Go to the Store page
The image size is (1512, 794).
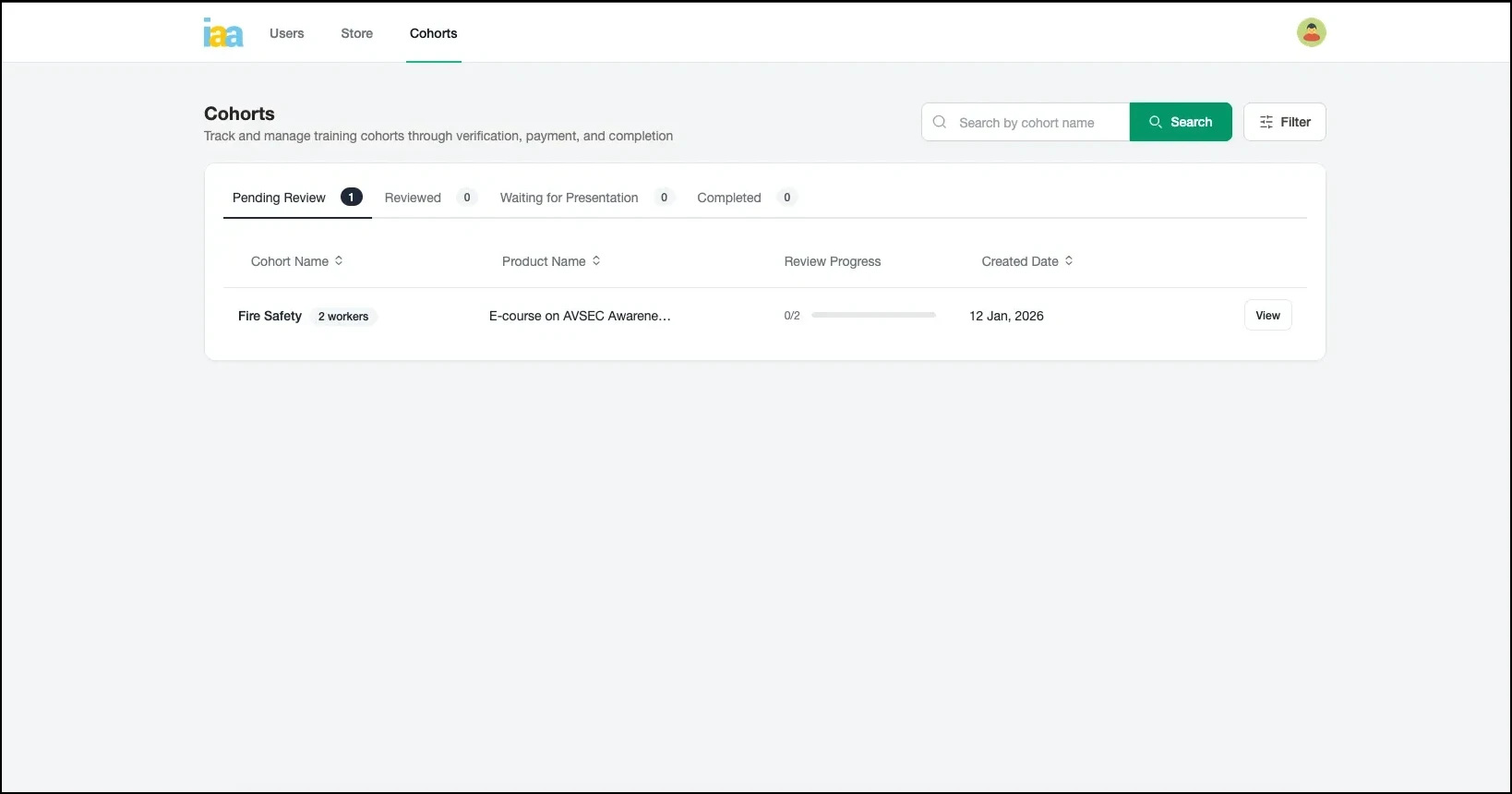[356, 33]
